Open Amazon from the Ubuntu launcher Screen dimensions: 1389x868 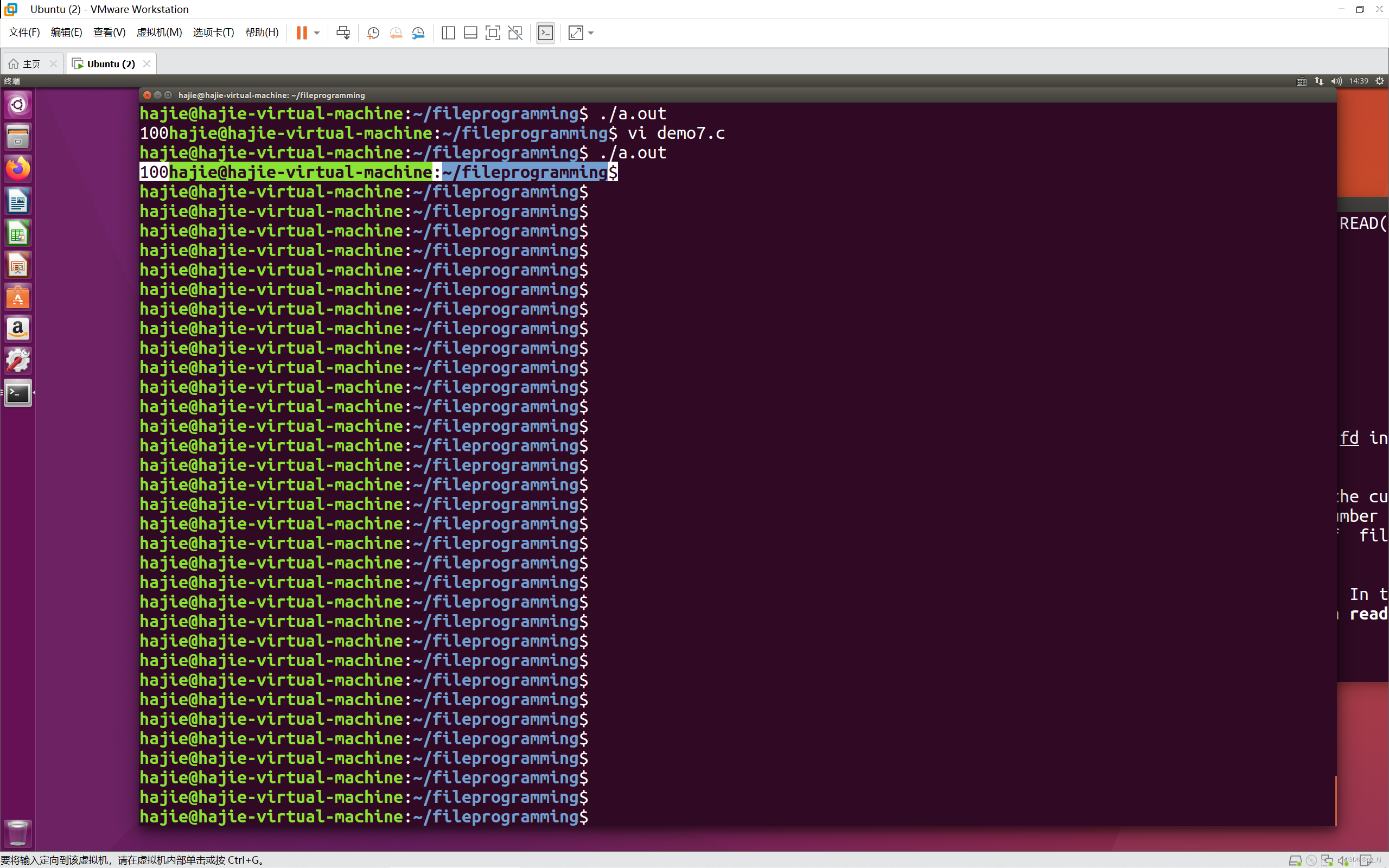18,329
